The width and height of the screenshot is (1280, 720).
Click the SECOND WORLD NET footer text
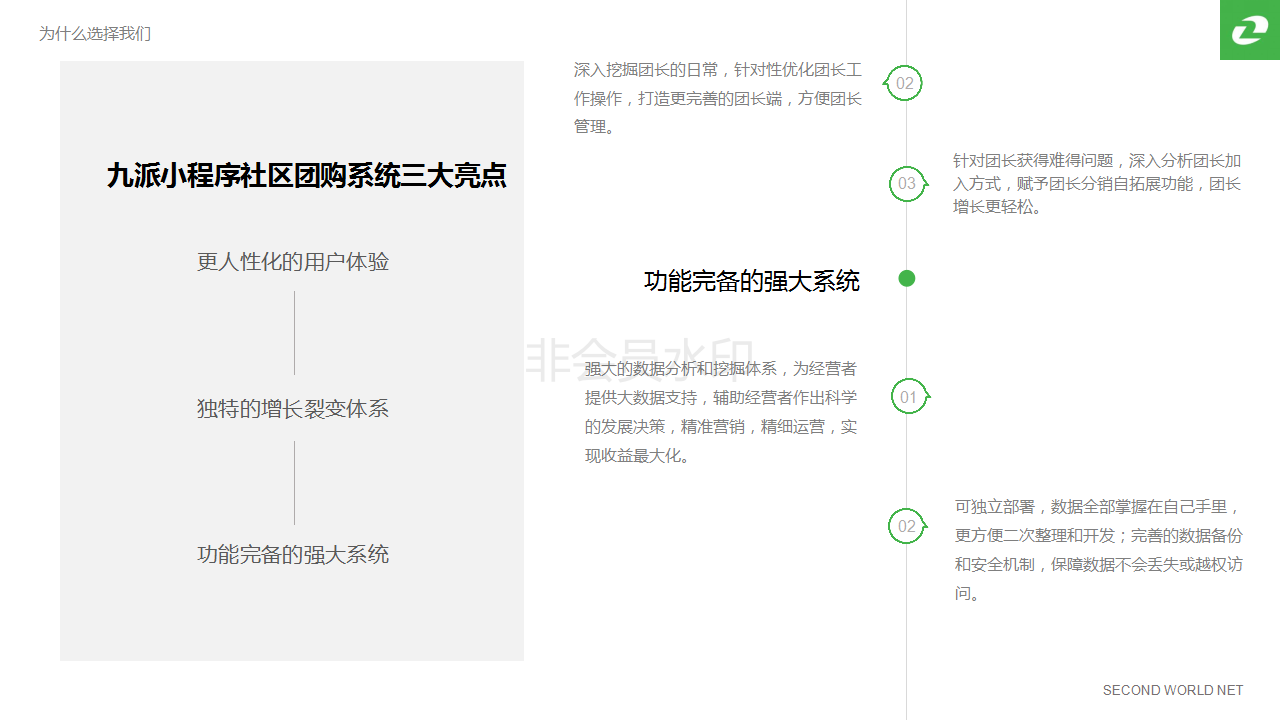1173,690
